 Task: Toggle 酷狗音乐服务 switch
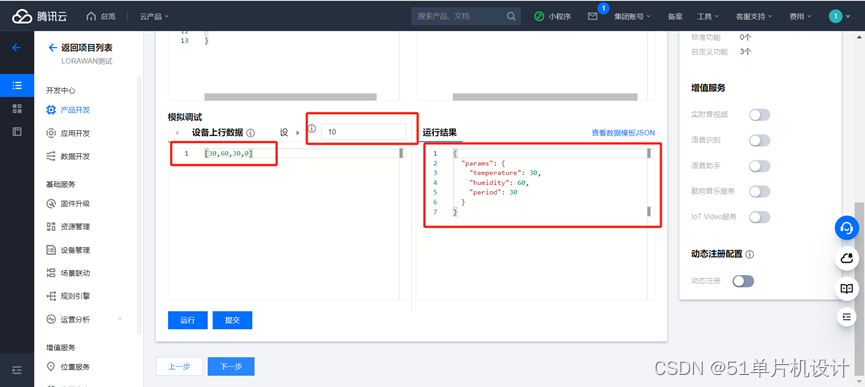(x=759, y=191)
